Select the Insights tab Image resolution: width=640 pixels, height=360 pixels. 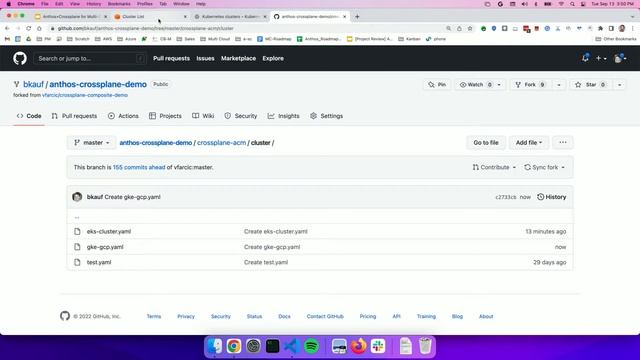[284, 116]
